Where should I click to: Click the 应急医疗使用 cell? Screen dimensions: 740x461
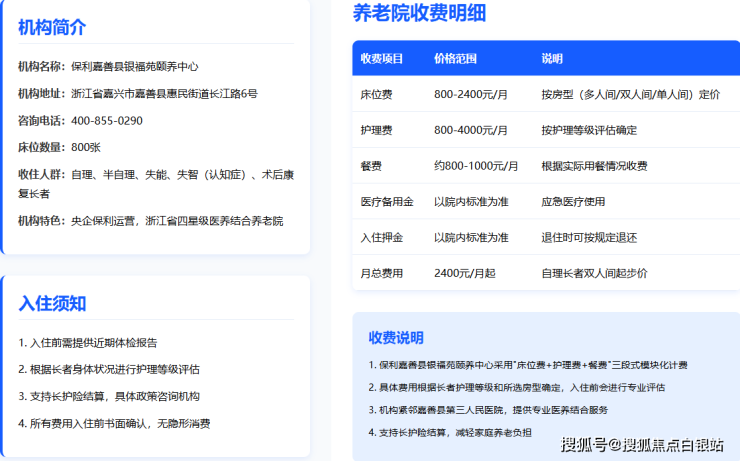point(573,202)
